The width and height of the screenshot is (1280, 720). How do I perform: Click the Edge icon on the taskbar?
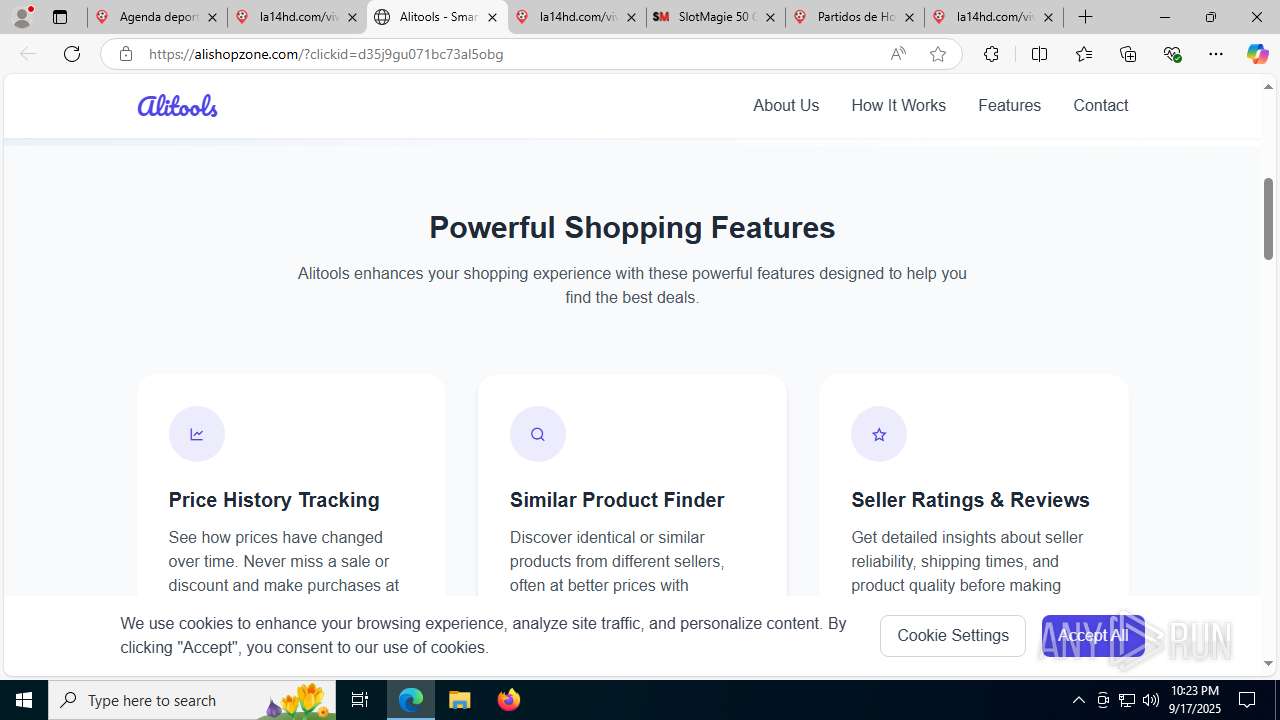[x=411, y=700]
